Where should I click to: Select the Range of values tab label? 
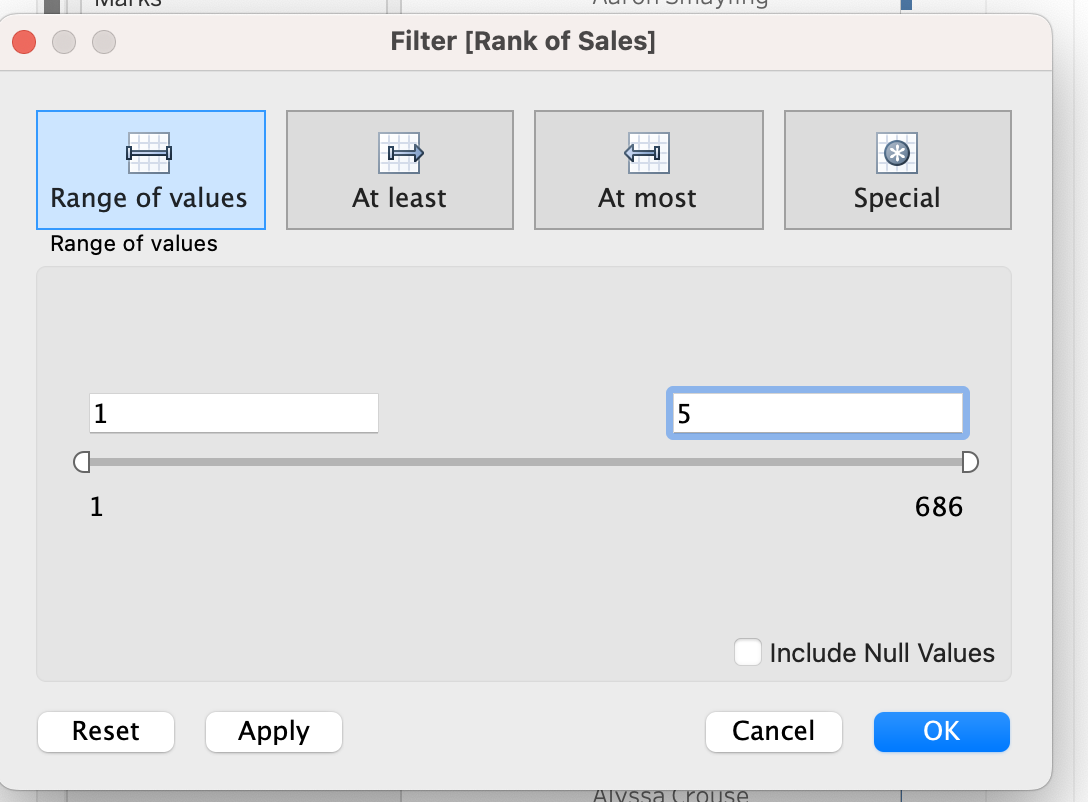click(148, 198)
